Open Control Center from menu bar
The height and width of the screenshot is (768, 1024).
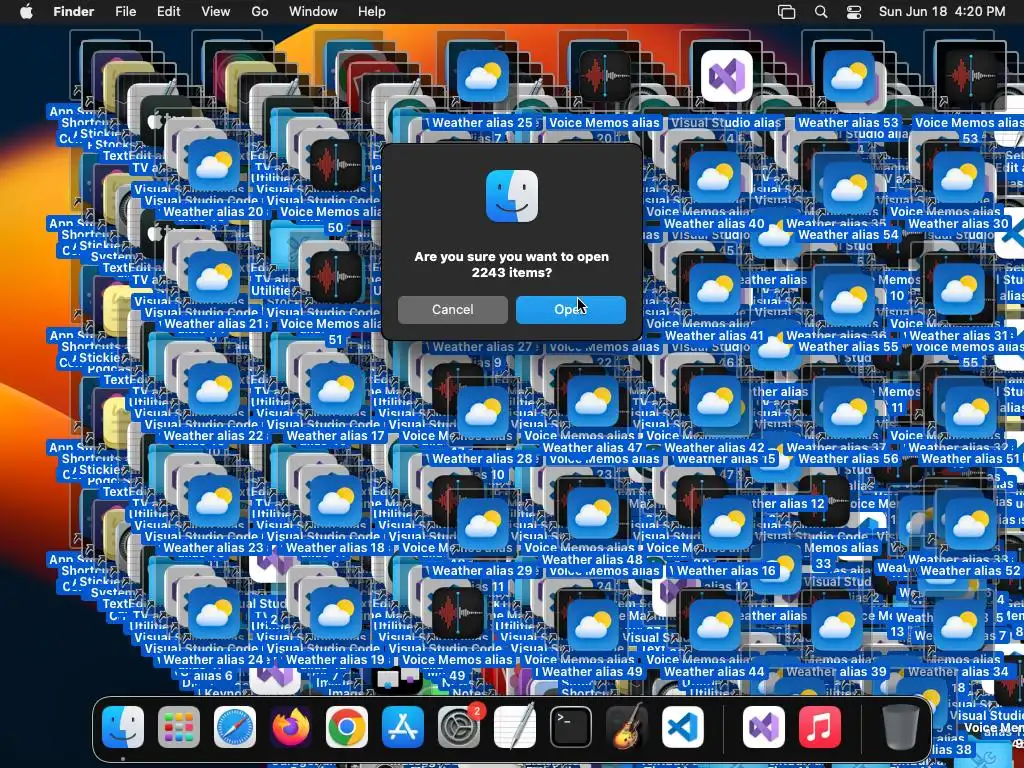[854, 12]
